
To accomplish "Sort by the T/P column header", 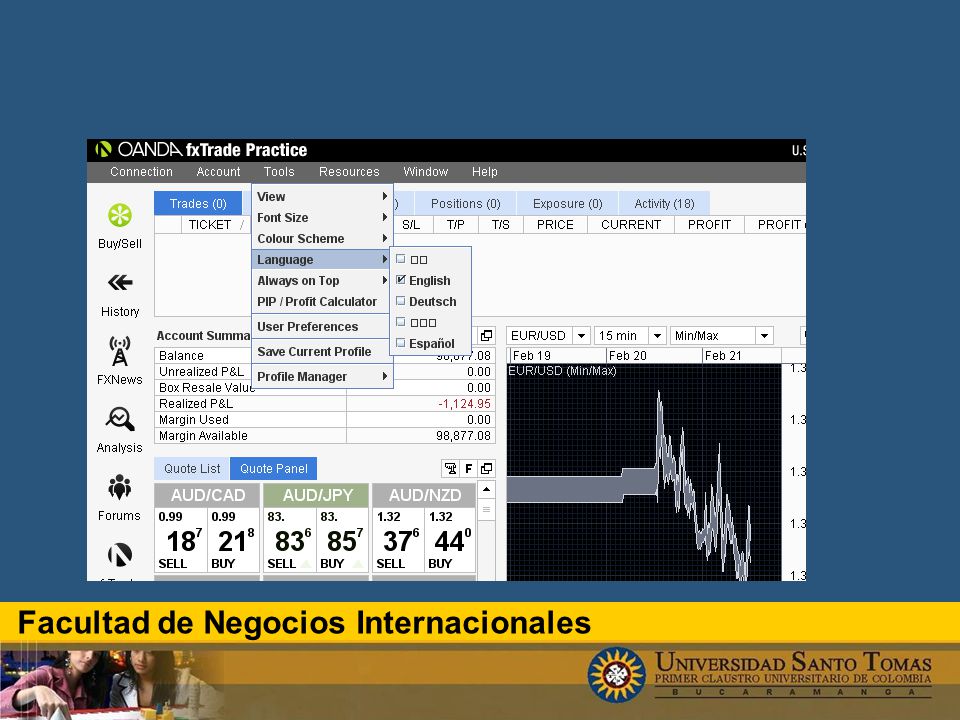I will point(456,225).
